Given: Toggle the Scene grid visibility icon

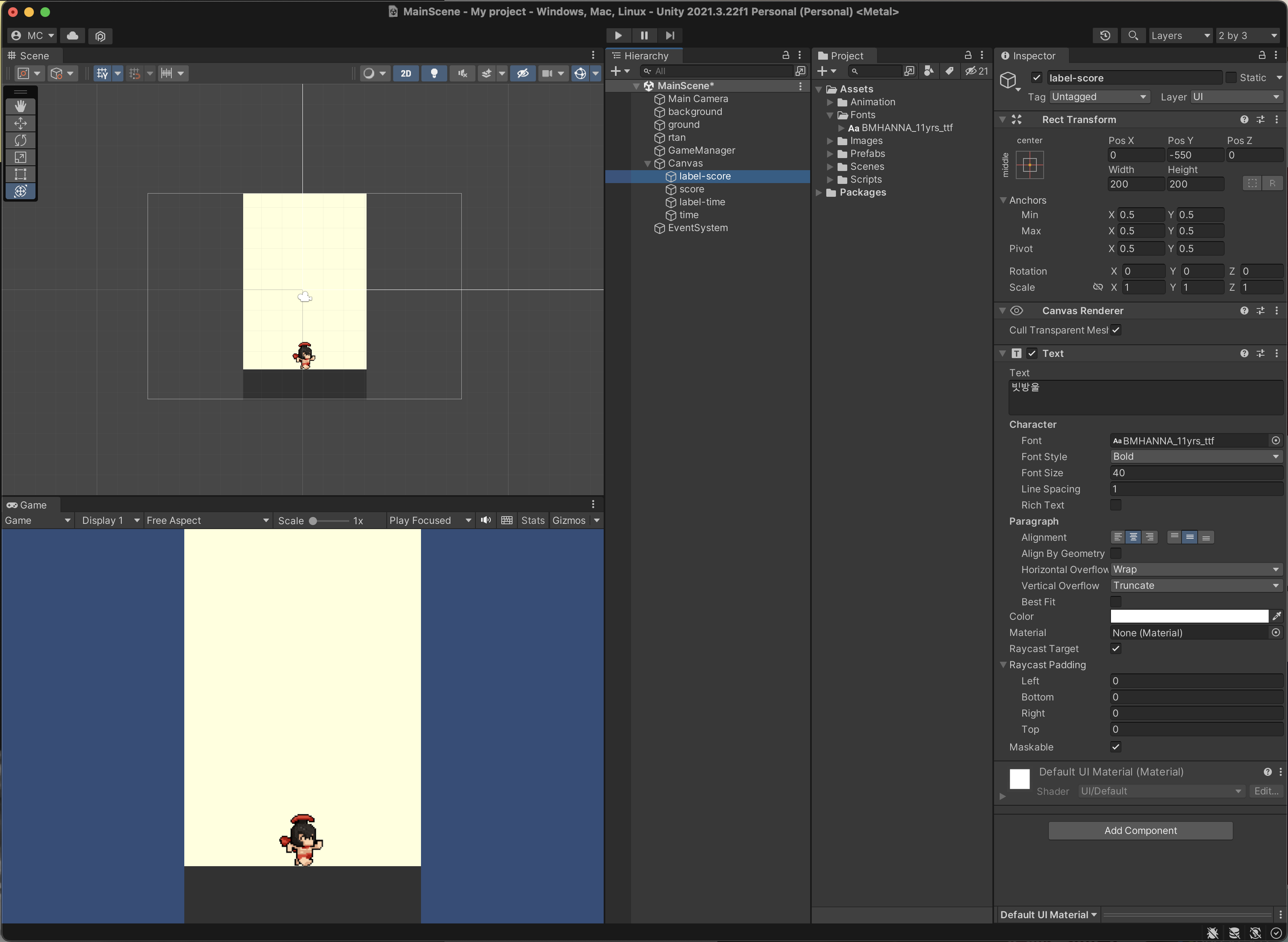Looking at the screenshot, I should [103, 73].
